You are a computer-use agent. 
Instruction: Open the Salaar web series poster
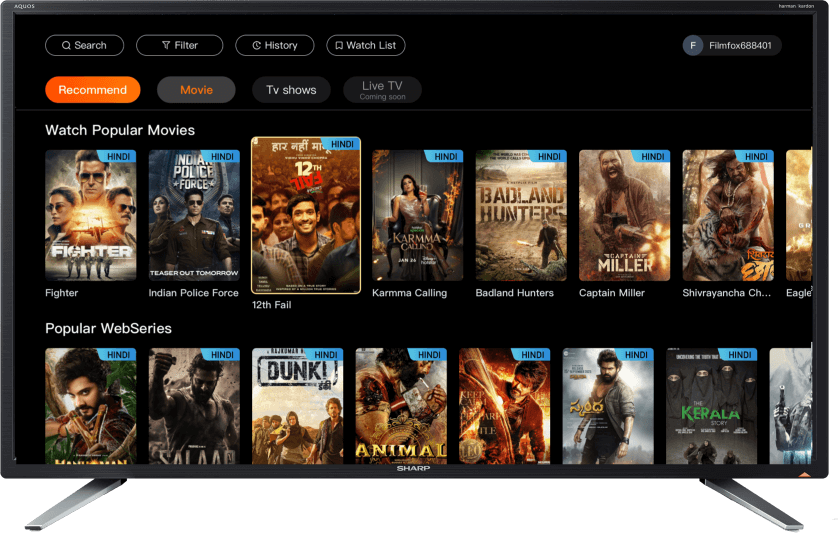coord(194,406)
